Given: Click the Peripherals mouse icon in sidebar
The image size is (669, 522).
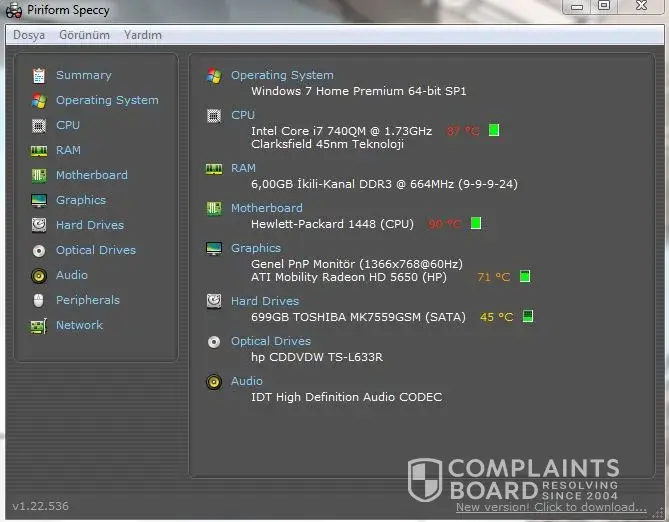Looking at the screenshot, I should pos(39,300).
